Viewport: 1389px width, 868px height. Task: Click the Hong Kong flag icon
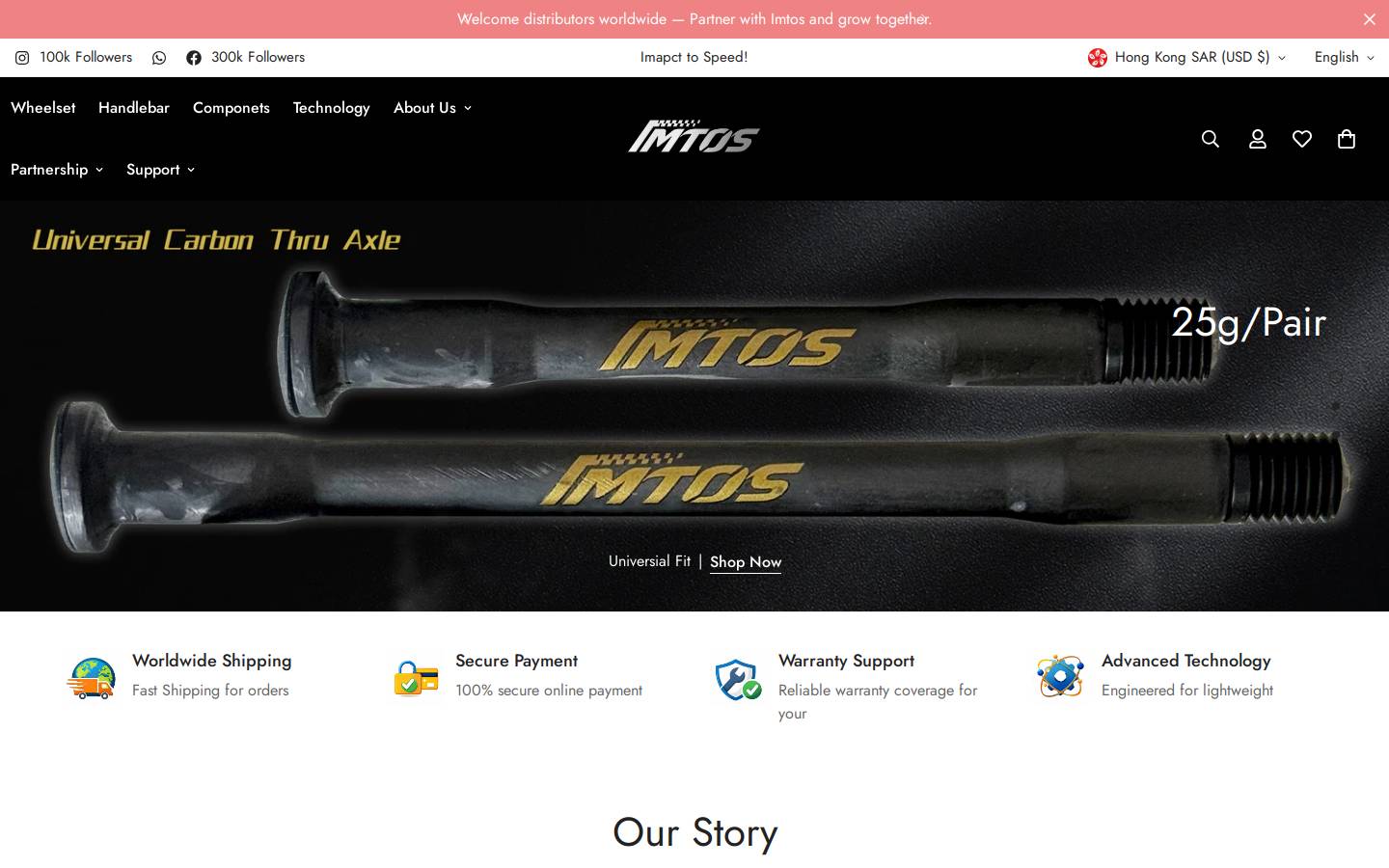coord(1098,58)
